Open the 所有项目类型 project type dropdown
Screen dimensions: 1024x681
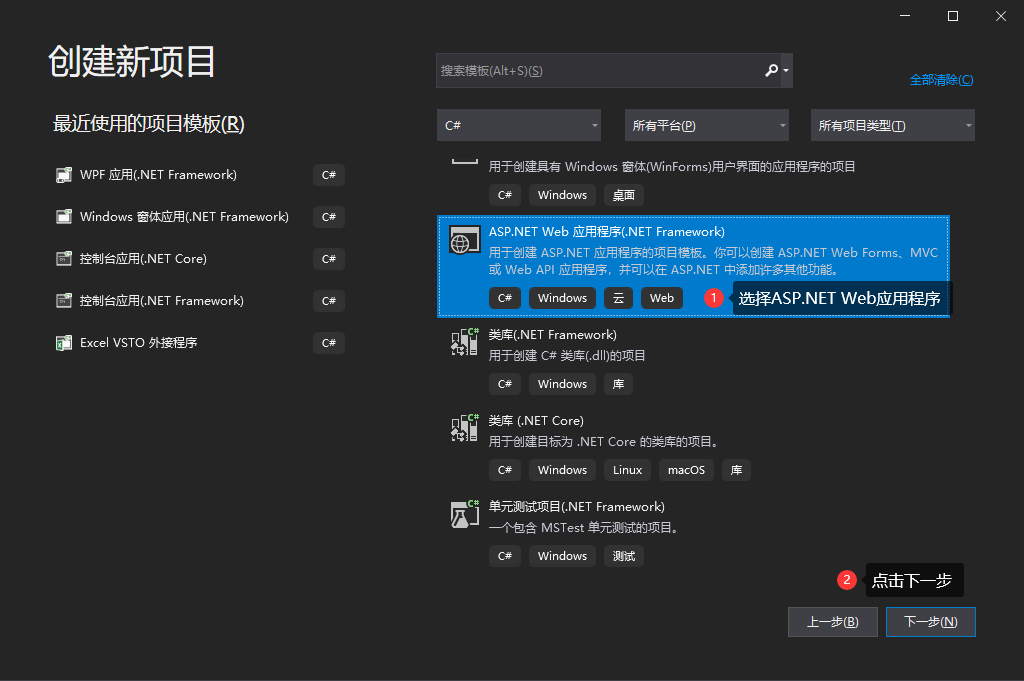893,125
